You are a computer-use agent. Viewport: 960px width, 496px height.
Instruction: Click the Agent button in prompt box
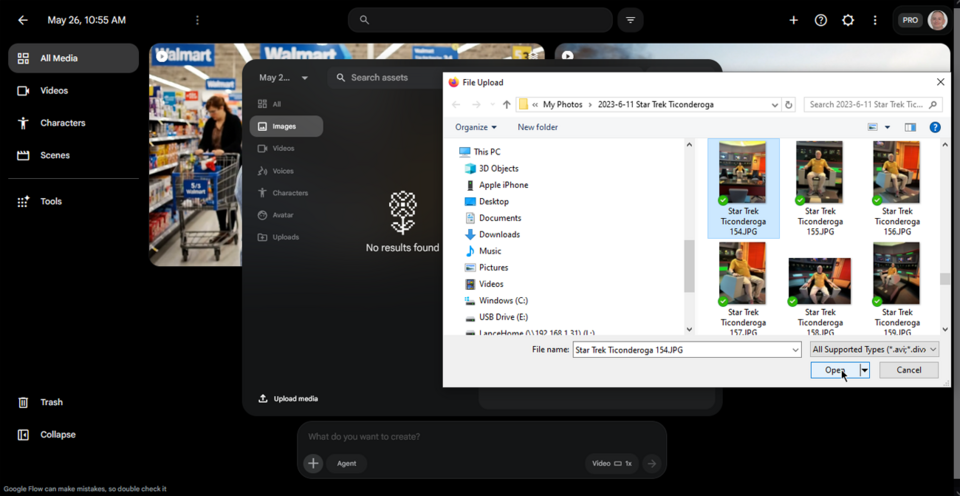(x=347, y=464)
